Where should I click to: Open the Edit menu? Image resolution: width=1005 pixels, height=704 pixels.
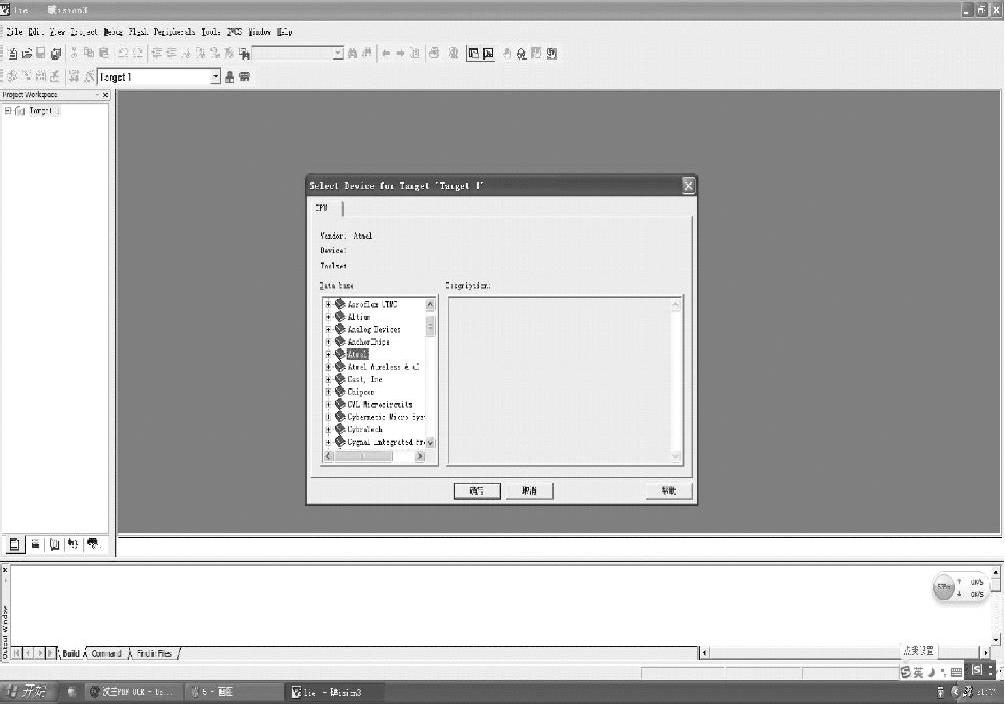(35, 31)
